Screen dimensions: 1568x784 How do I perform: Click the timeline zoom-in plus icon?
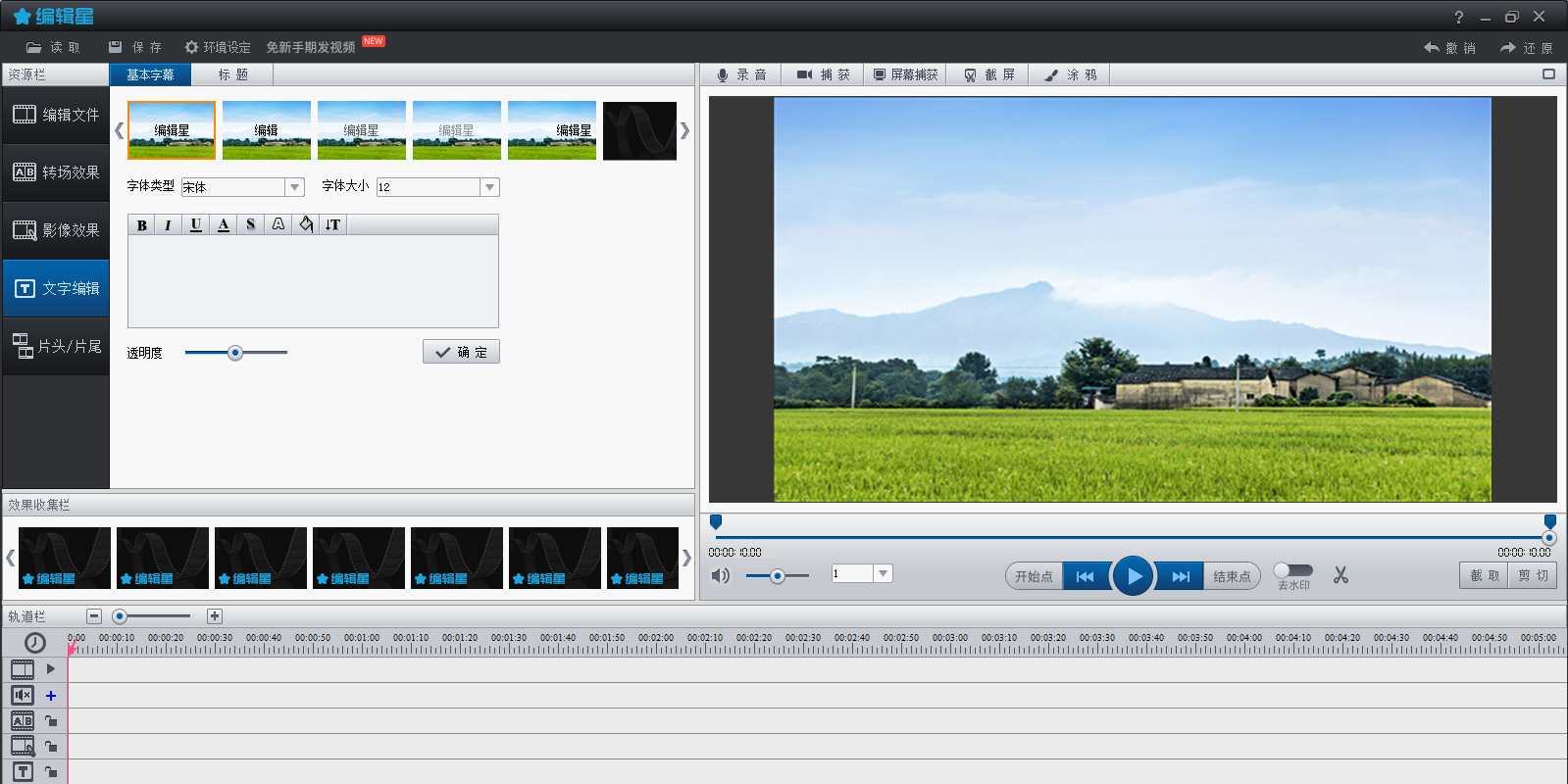pos(215,616)
